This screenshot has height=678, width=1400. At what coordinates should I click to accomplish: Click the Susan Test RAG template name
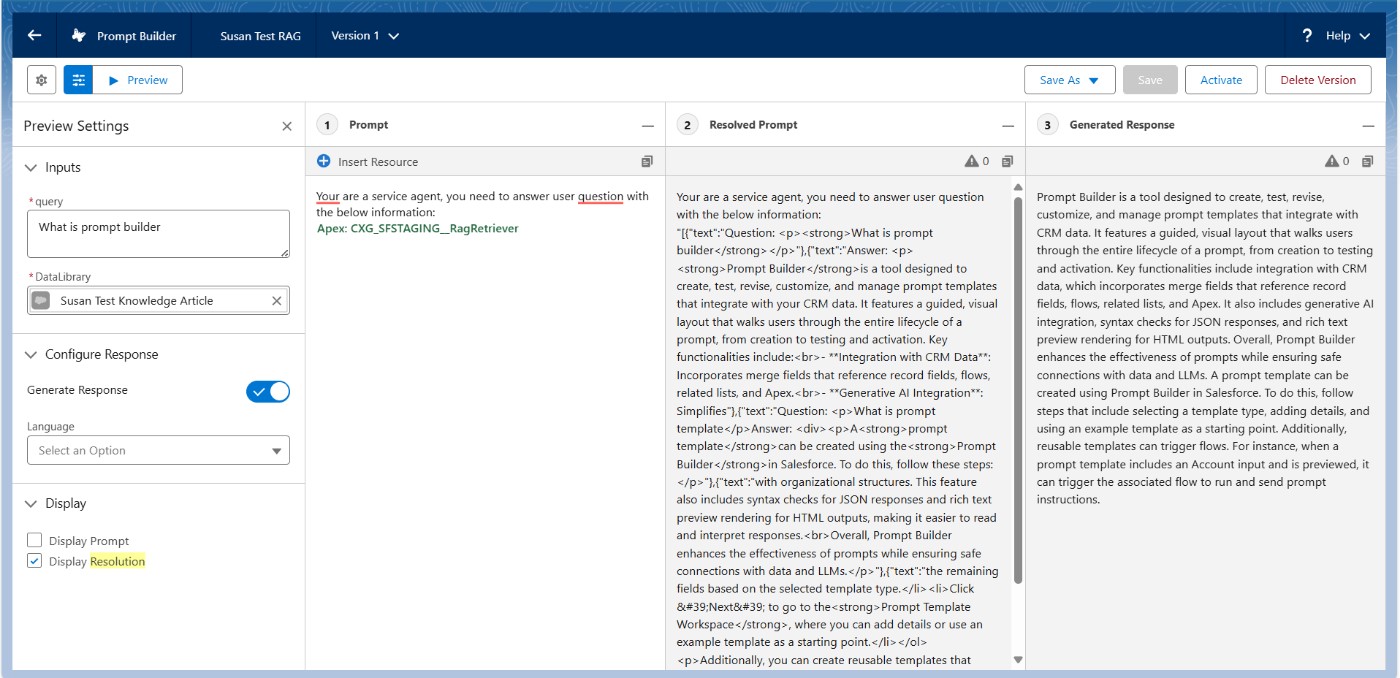tap(262, 36)
